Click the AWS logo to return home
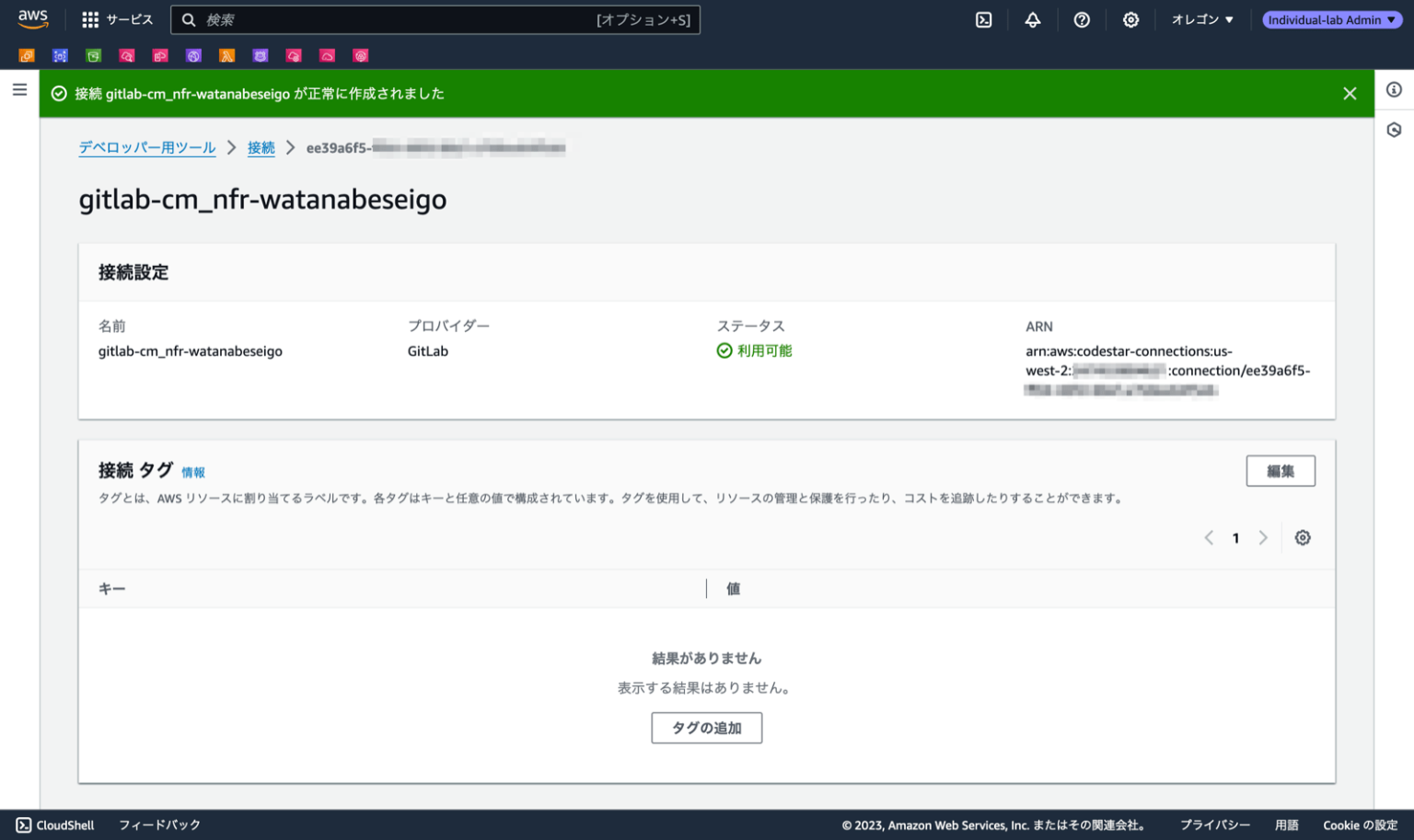The height and width of the screenshot is (840, 1414). coord(32,18)
